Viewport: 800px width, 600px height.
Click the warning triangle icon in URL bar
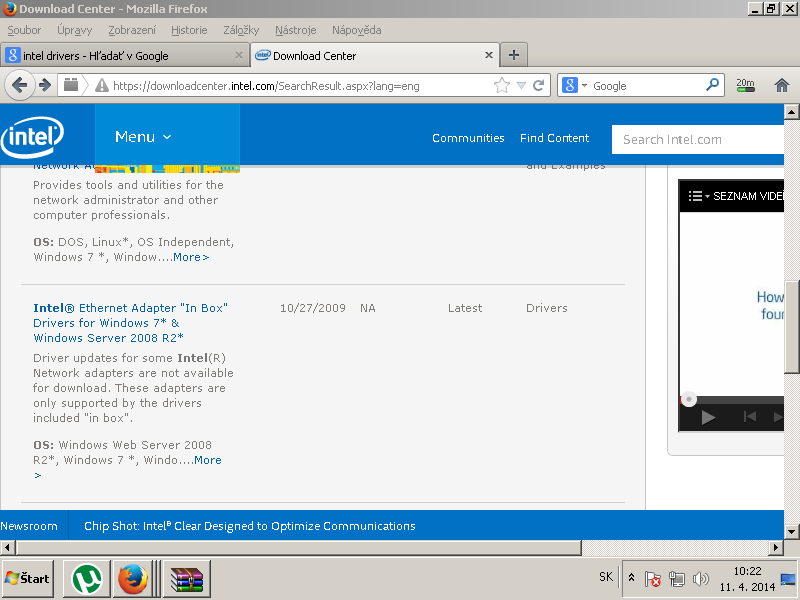tap(102, 86)
